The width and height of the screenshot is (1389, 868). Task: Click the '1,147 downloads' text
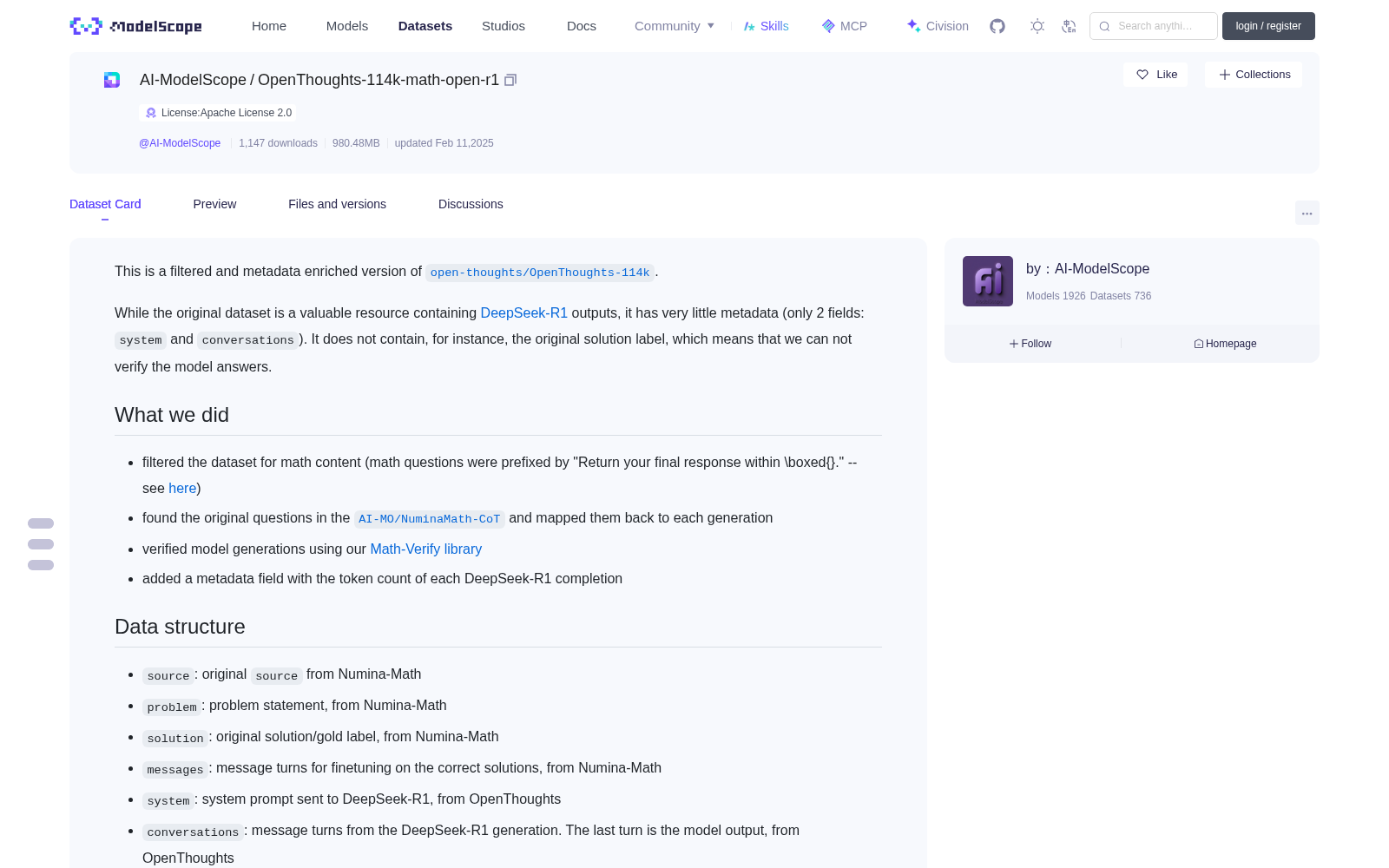(x=278, y=143)
